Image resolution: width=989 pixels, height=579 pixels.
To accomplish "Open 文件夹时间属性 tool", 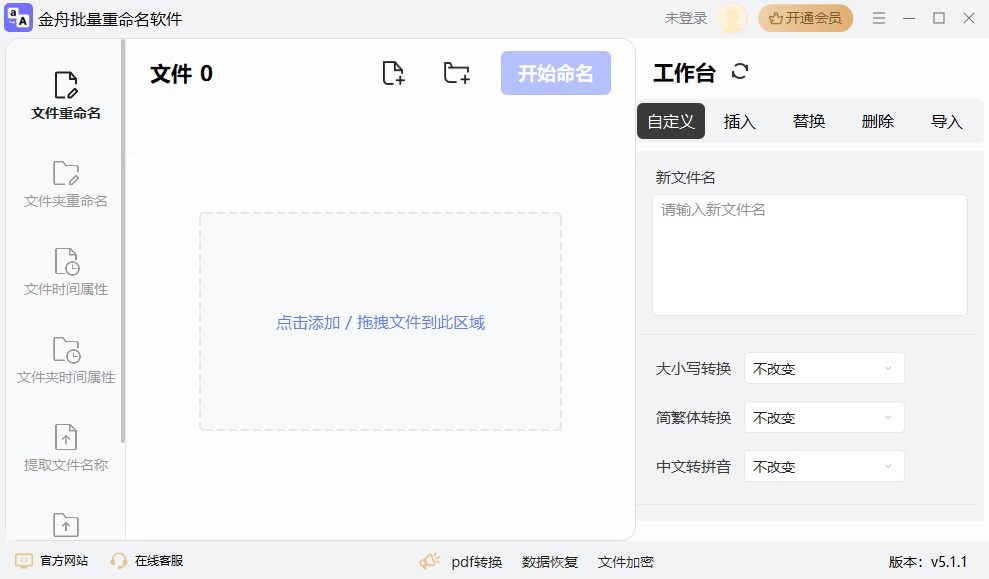I will click(x=64, y=358).
